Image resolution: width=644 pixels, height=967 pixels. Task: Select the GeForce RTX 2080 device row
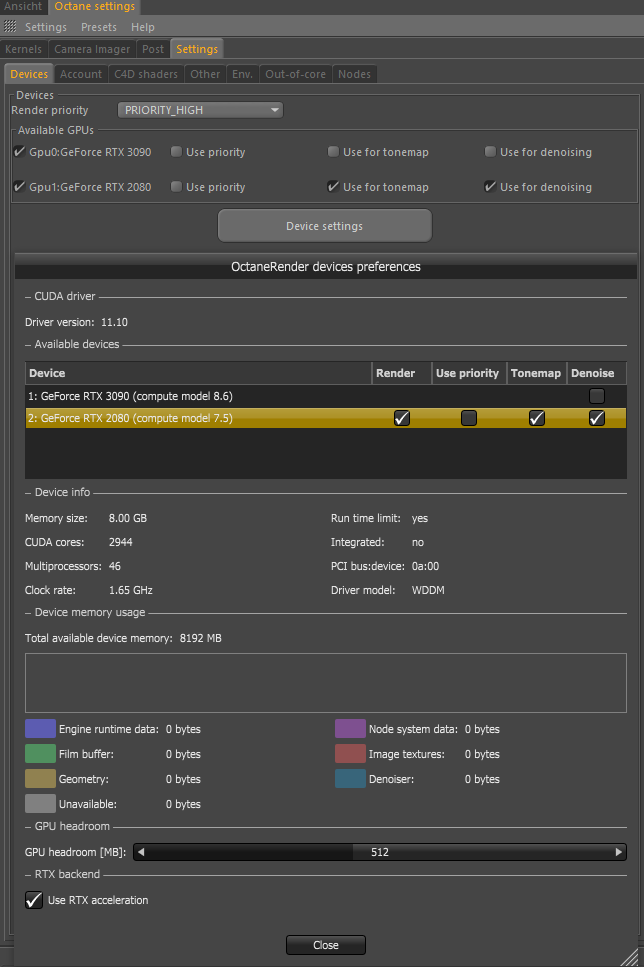[x=326, y=418]
